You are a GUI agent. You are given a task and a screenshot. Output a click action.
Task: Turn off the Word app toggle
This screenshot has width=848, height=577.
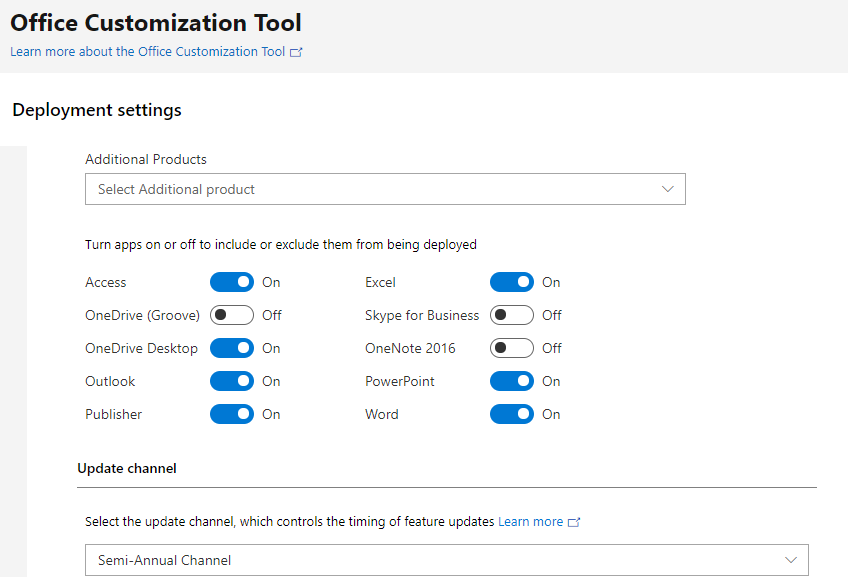511,414
